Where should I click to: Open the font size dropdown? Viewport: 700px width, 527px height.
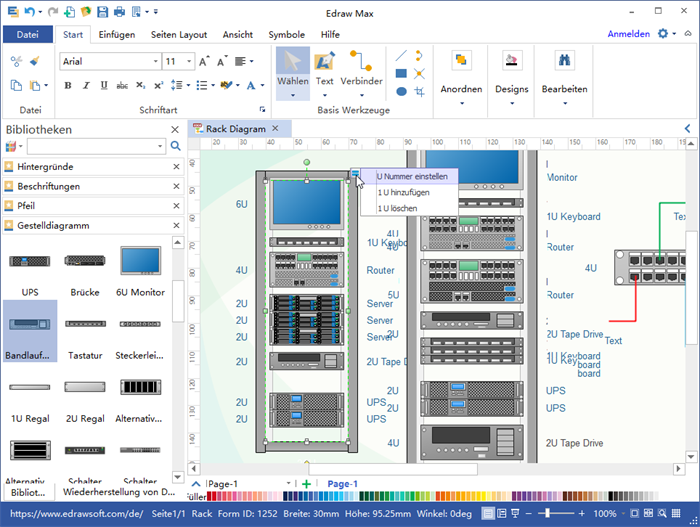click(x=188, y=62)
